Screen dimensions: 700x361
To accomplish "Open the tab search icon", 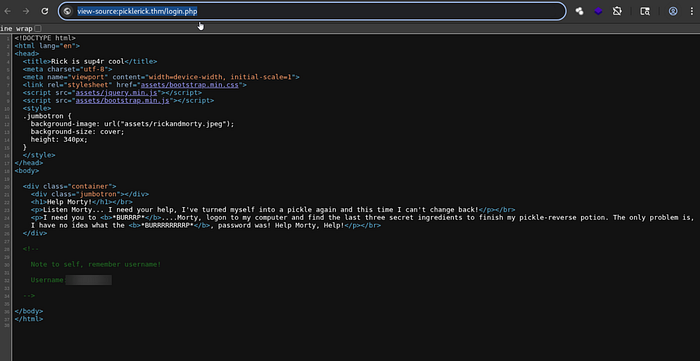I will (x=645, y=12).
